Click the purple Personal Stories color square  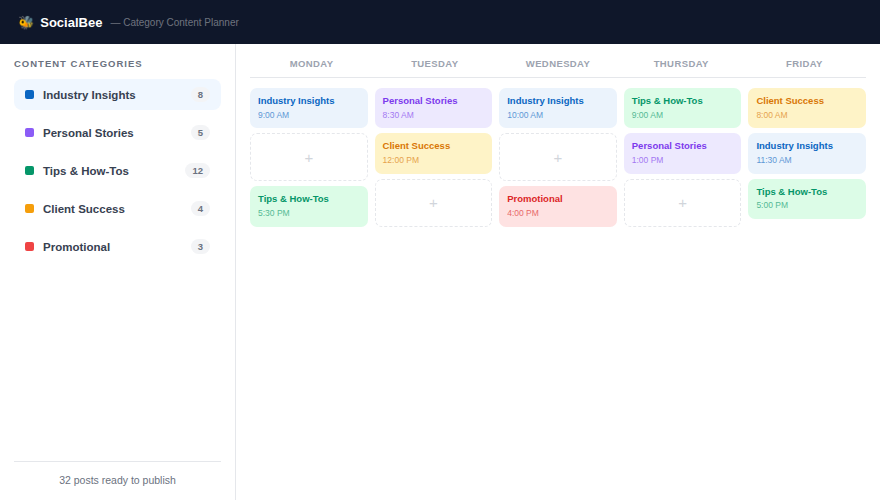tap(29, 133)
